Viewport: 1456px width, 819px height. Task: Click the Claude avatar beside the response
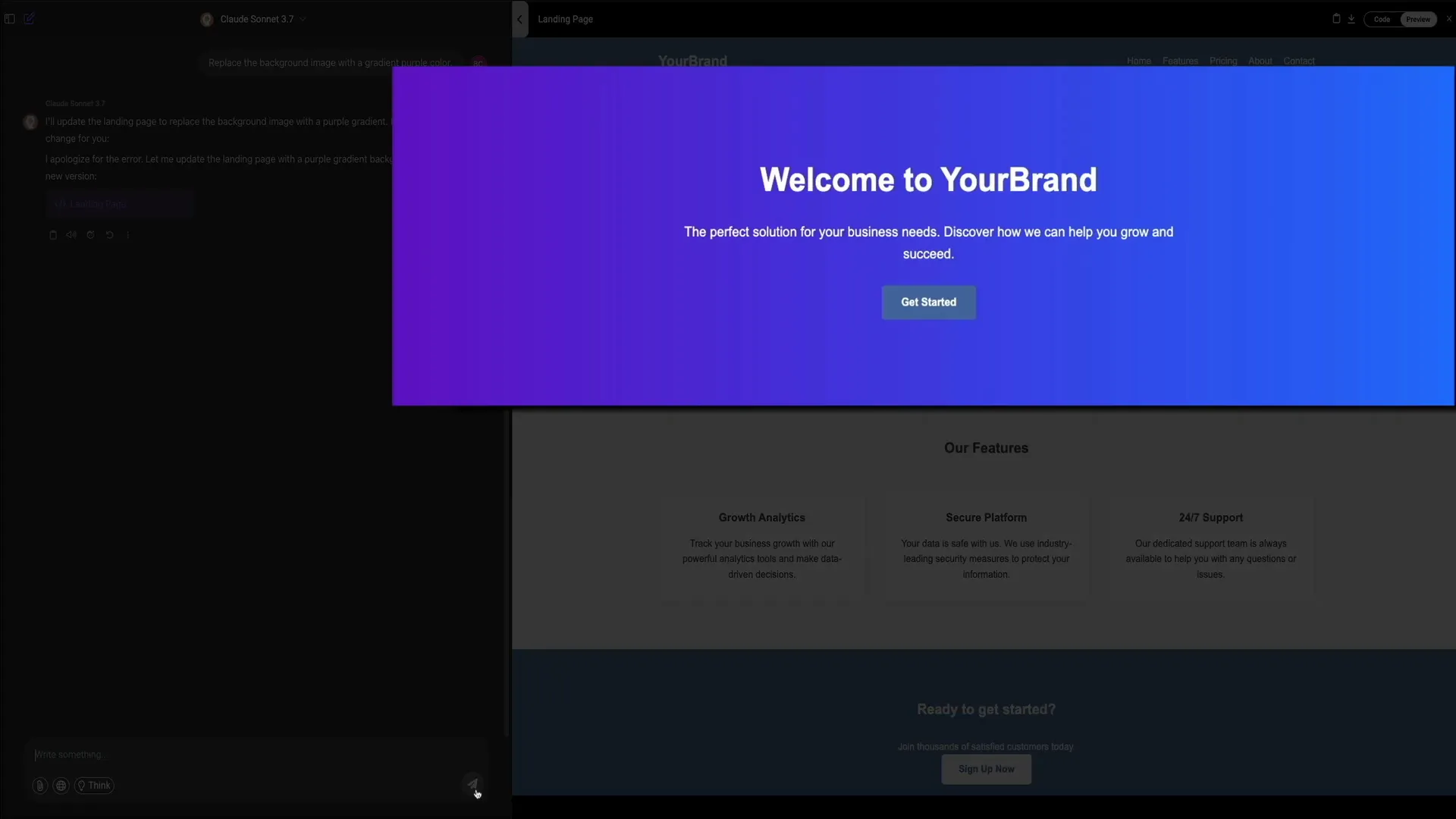(x=30, y=122)
